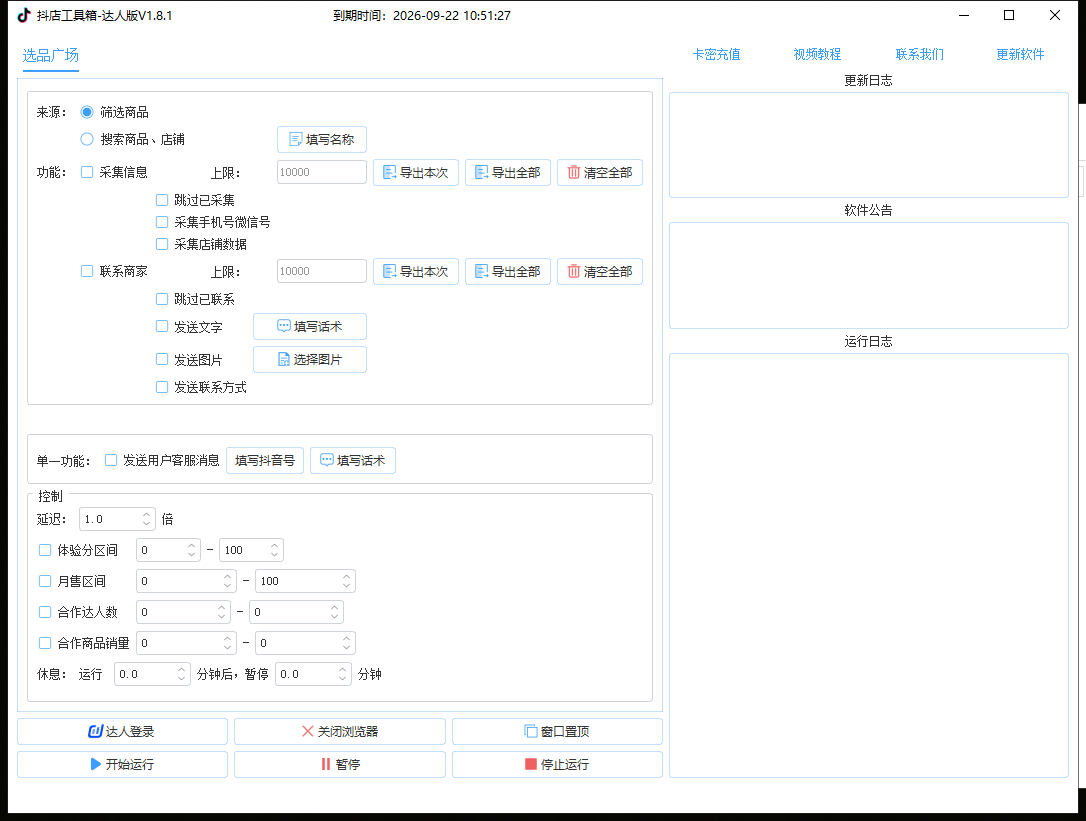
Task: Click the 延迟 multiplier spinner arrows
Action: (146, 519)
